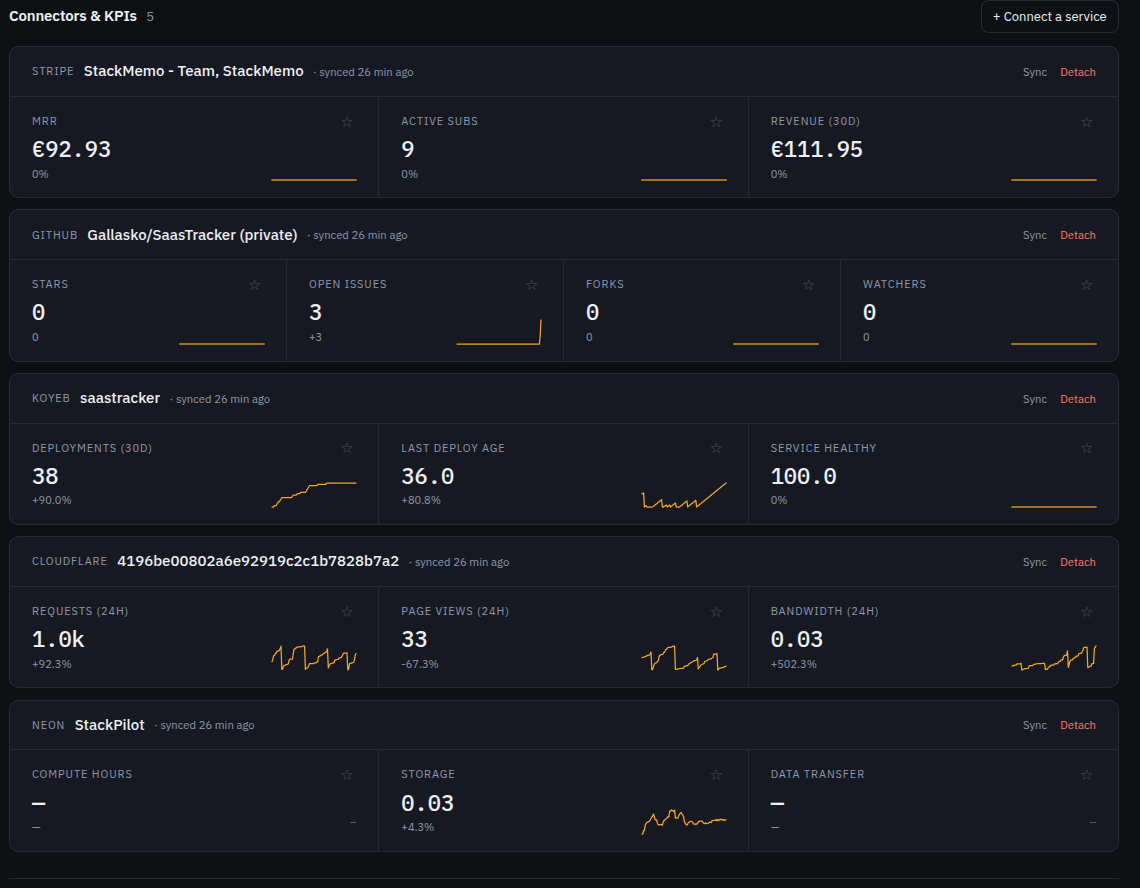Select the +90.0% deployments change
Screen dimensions: 1140x888
[52, 500]
